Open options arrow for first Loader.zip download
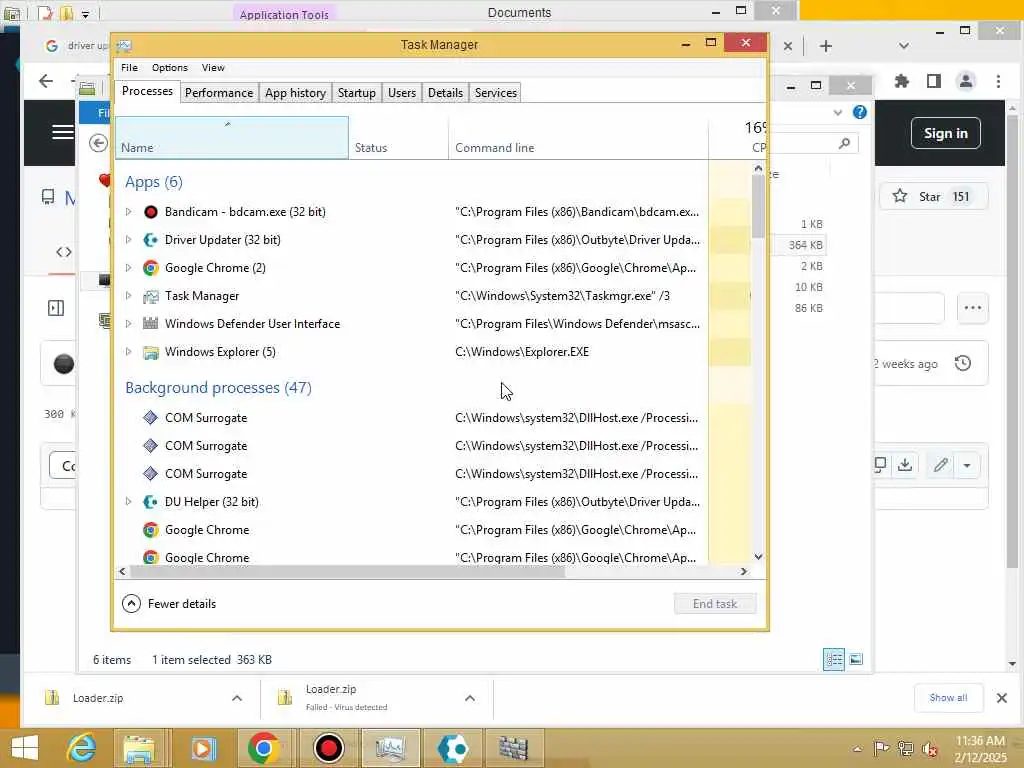The height and width of the screenshot is (768, 1024). click(x=237, y=698)
